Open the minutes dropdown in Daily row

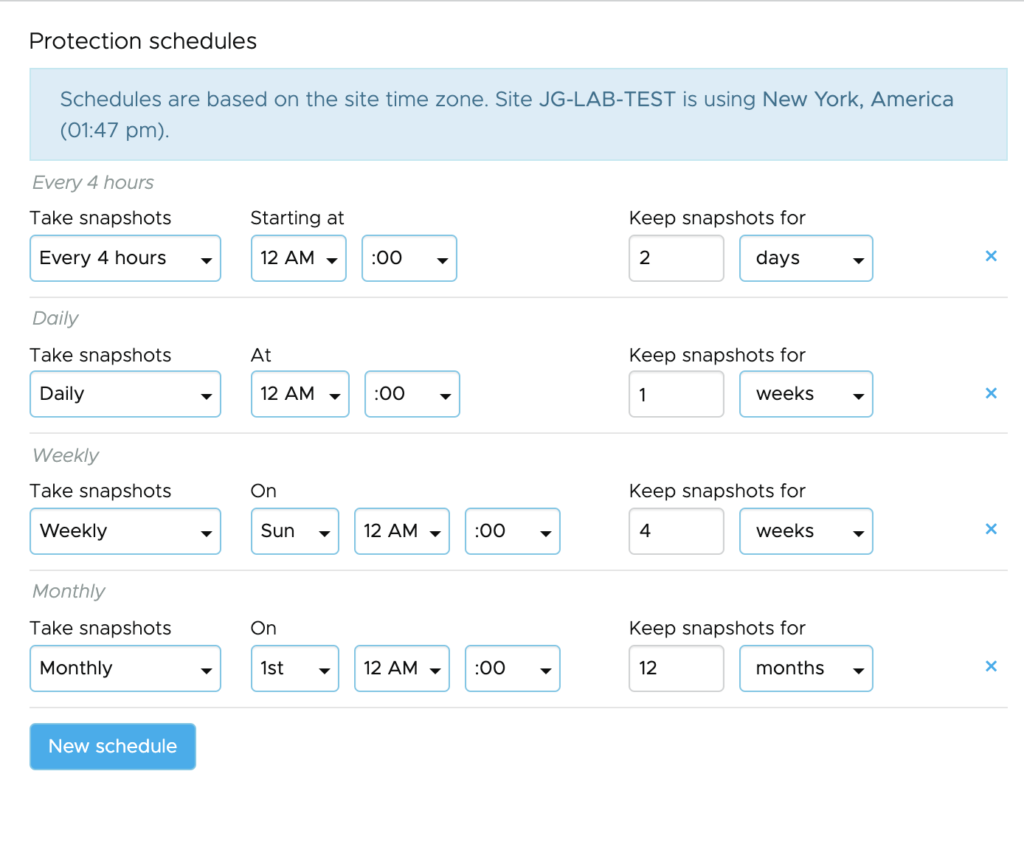[412, 394]
